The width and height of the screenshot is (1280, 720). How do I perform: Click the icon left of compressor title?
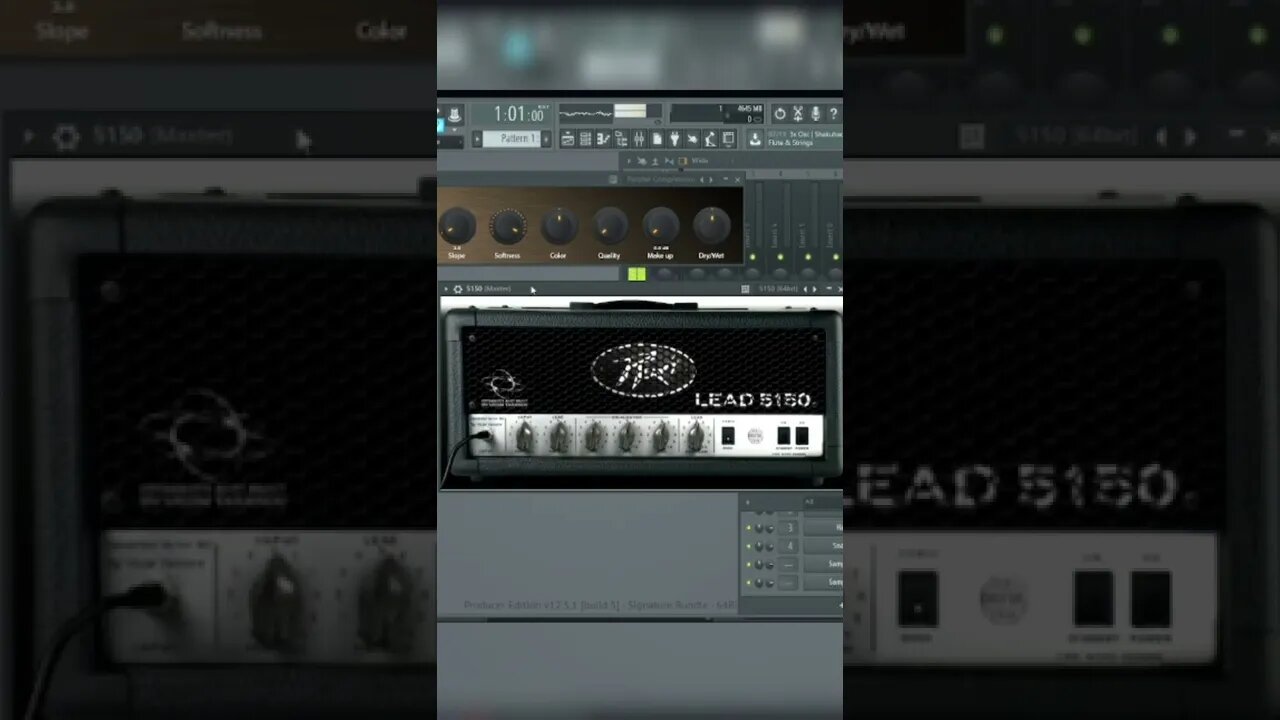point(612,179)
